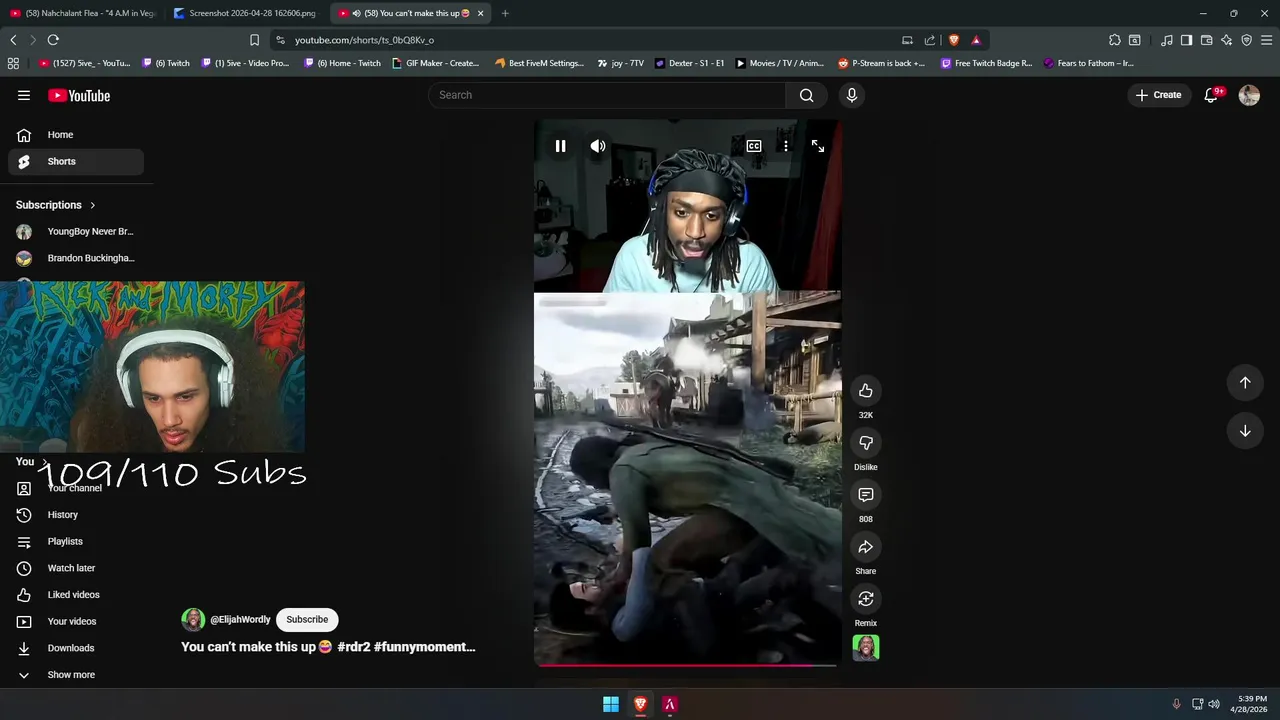
Task: Toggle closed captions on the Short
Action: coord(754,146)
